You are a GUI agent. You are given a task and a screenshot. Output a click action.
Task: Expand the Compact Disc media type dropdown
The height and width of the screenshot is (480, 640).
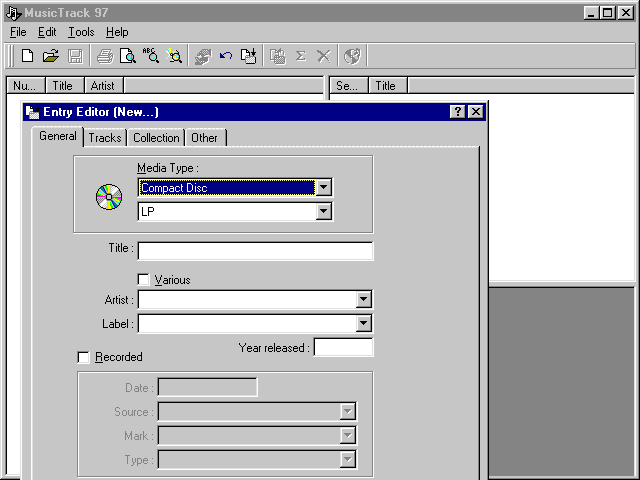click(323, 187)
